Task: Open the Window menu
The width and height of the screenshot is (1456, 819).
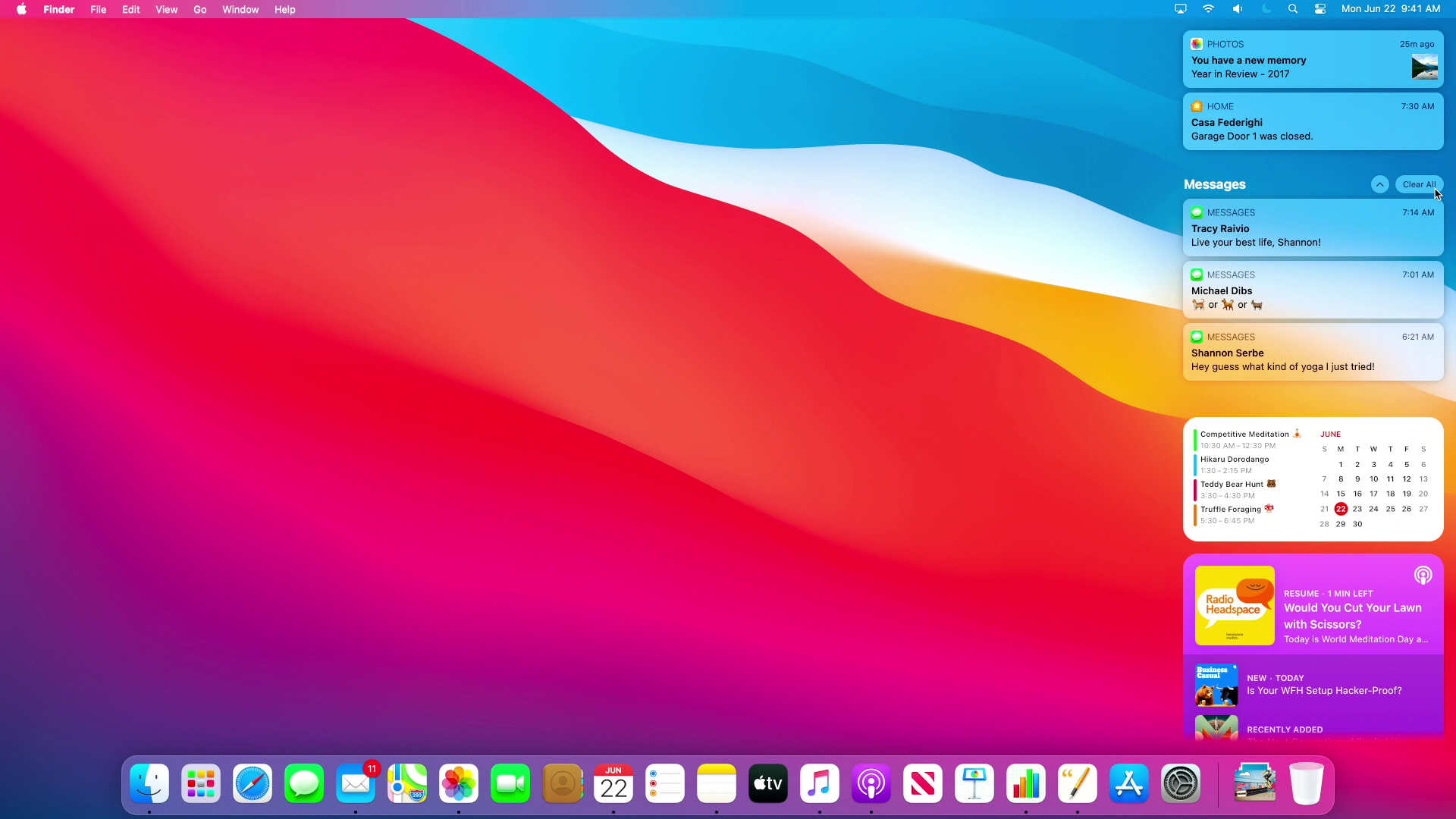Action: point(240,9)
